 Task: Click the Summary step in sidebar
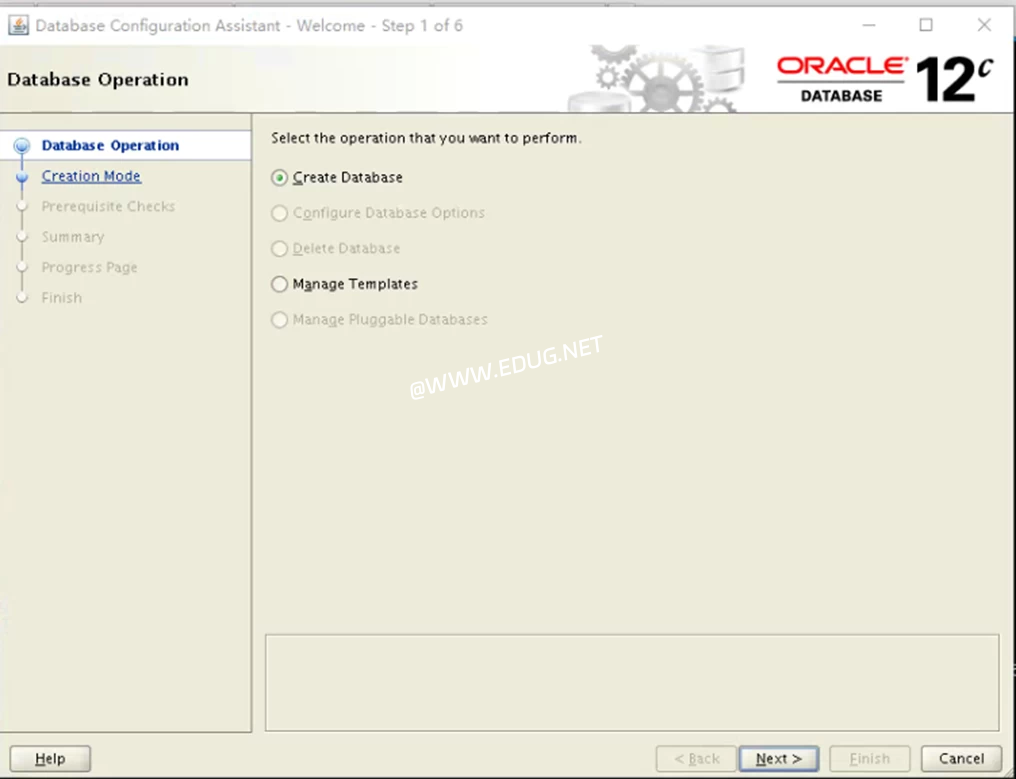click(x=73, y=237)
